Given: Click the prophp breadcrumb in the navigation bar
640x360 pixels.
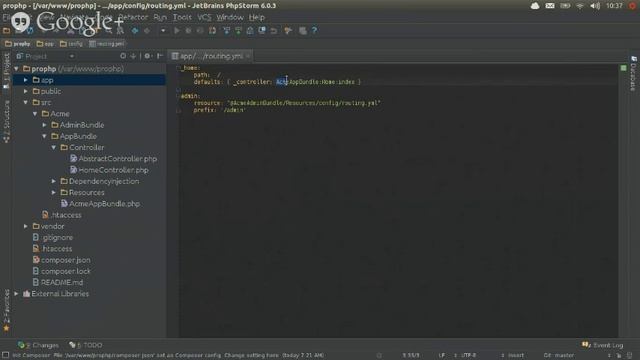Looking at the screenshot, I should [18, 44].
